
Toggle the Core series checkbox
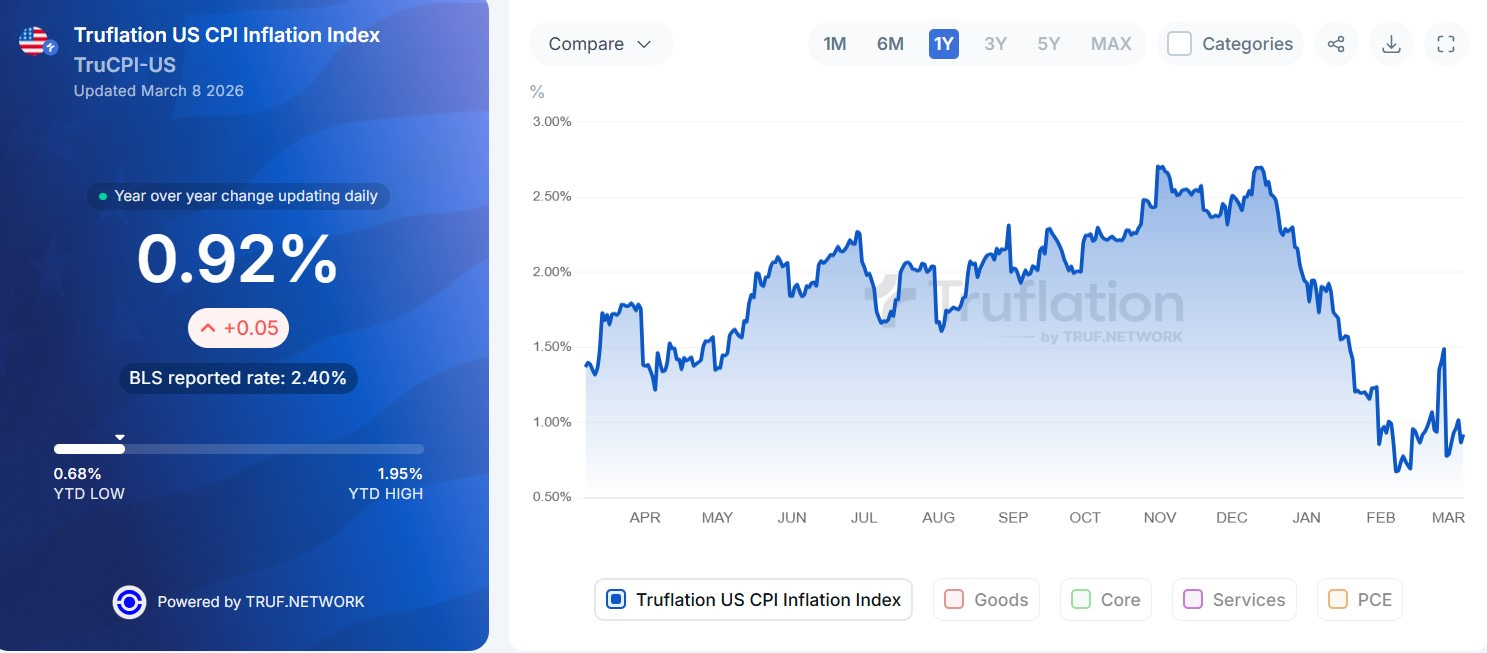pyautogui.click(x=1080, y=600)
